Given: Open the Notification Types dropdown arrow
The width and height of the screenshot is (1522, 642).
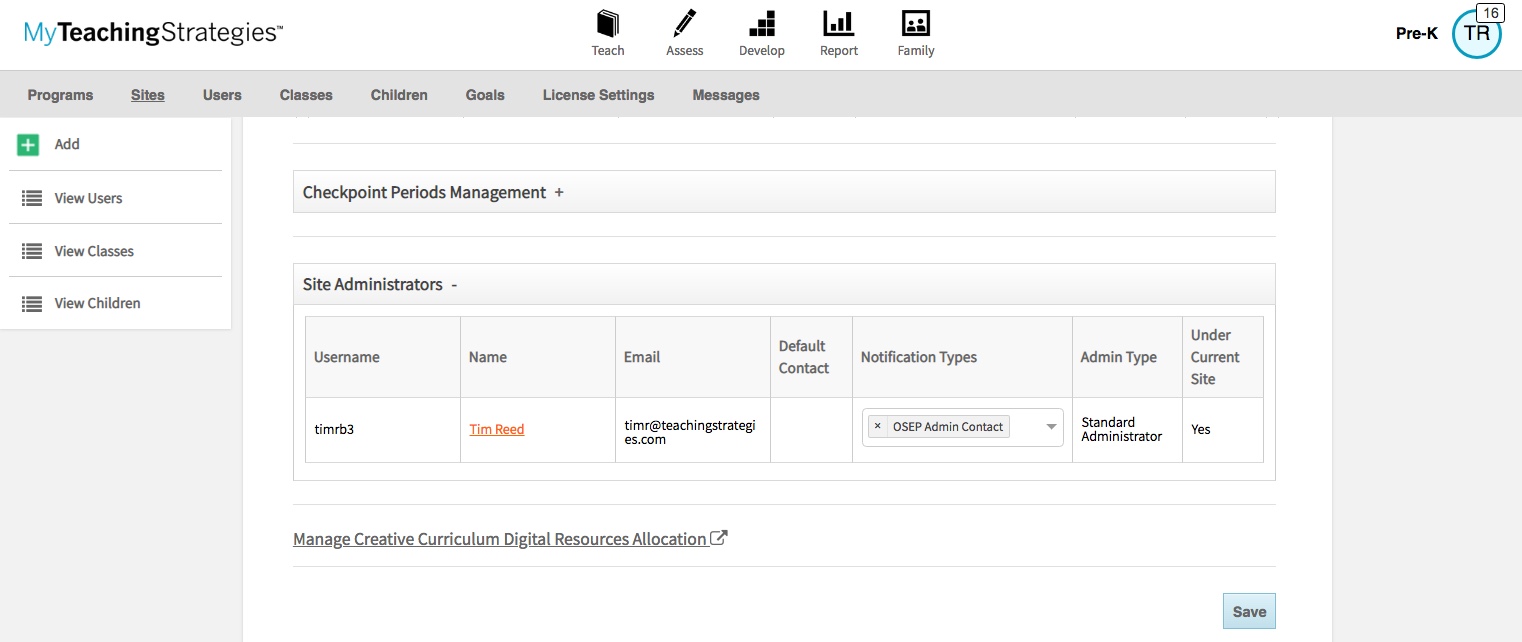Looking at the screenshot, I should tap(1049, 427).
